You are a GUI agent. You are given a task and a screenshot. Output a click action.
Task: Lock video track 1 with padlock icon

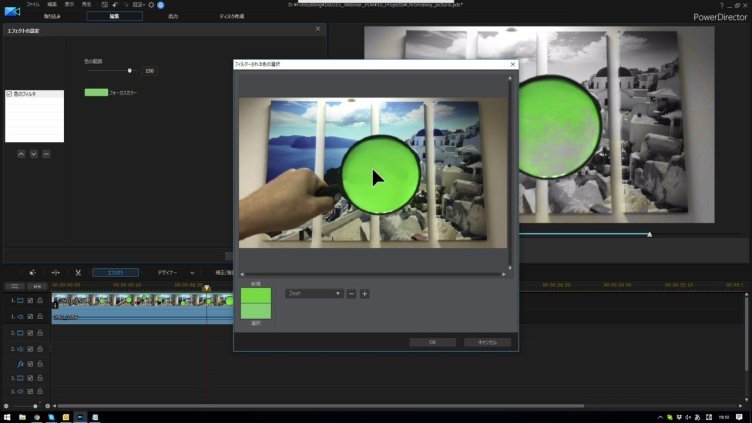(x=40, y=300)
